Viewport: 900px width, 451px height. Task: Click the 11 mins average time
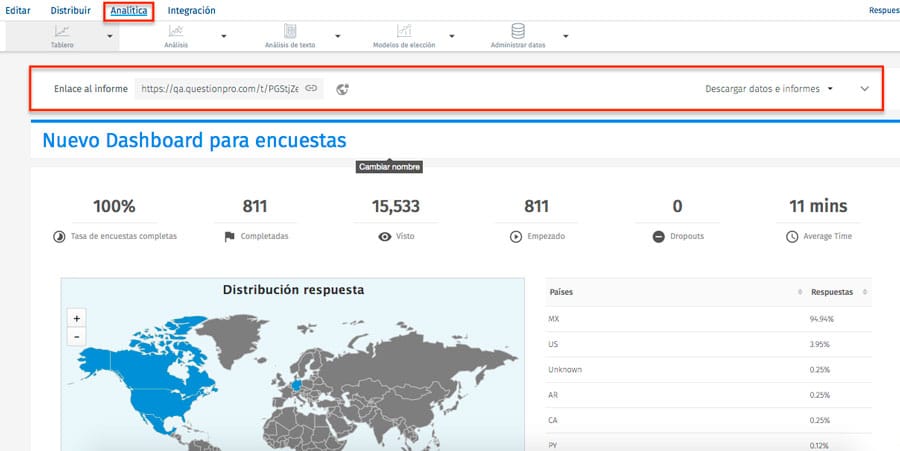point(818,206)
